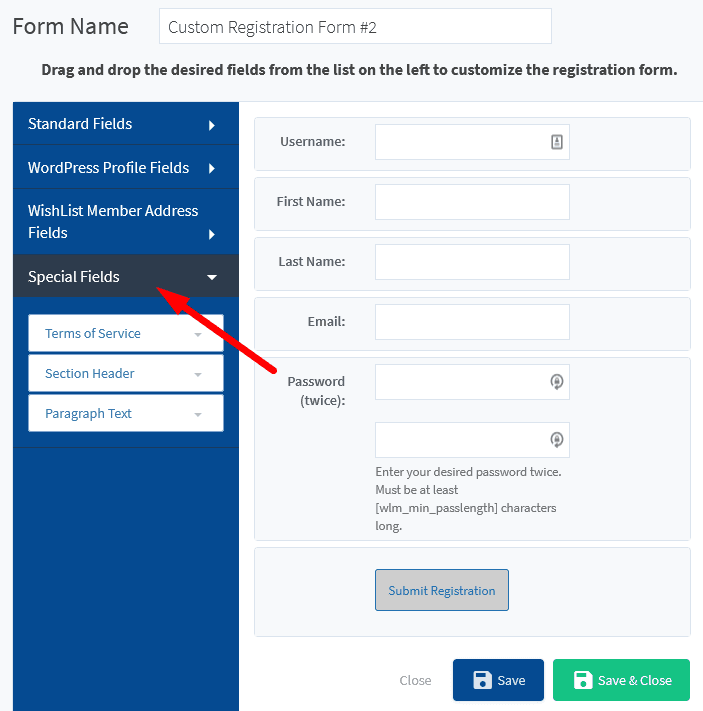This screenshot has width=703, height=711.
Task: Click the key icon in second password field
Action: point(557,439)
